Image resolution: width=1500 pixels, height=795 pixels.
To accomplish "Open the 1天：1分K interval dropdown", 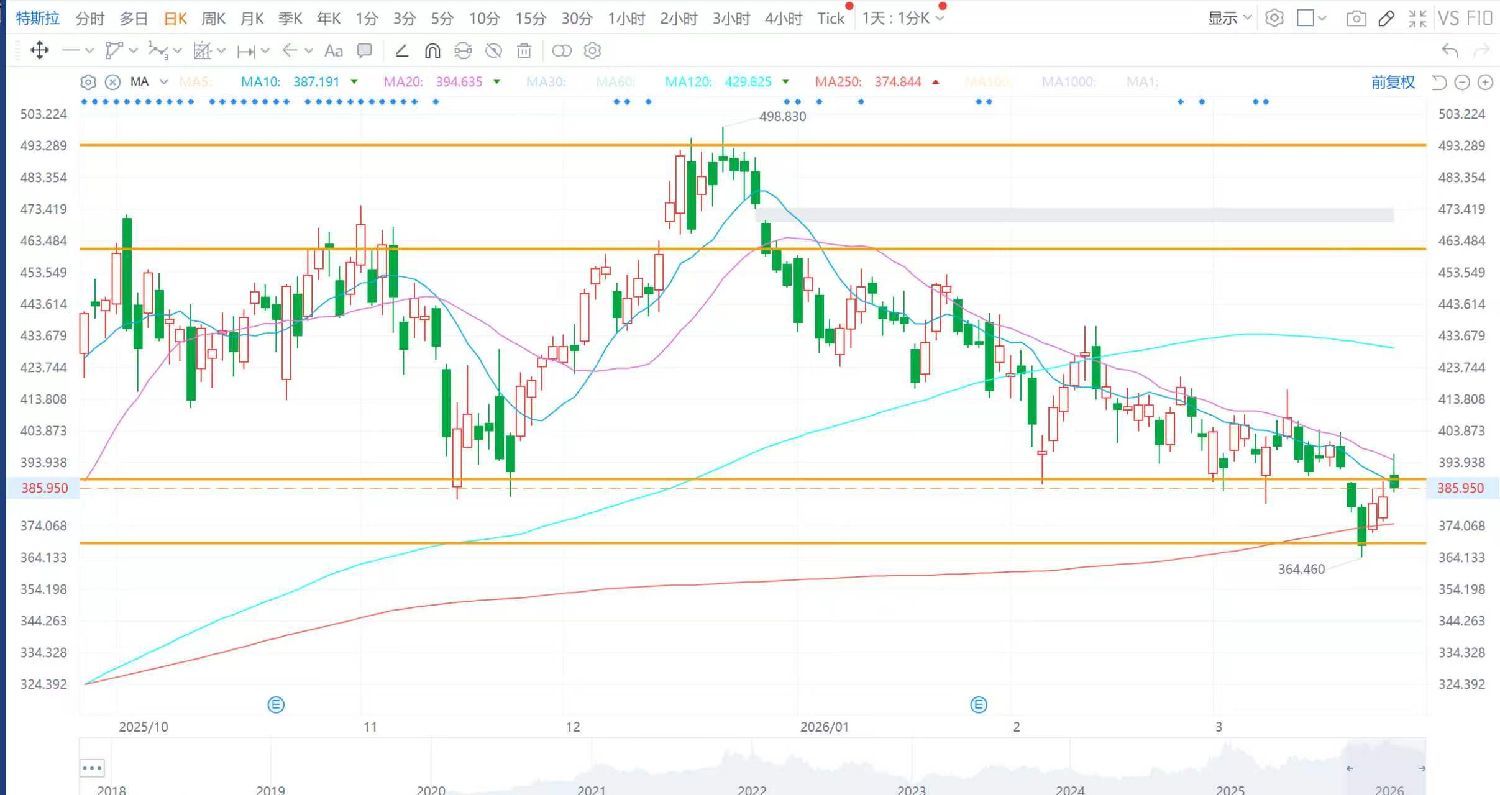I will click(x=903, y=18).
